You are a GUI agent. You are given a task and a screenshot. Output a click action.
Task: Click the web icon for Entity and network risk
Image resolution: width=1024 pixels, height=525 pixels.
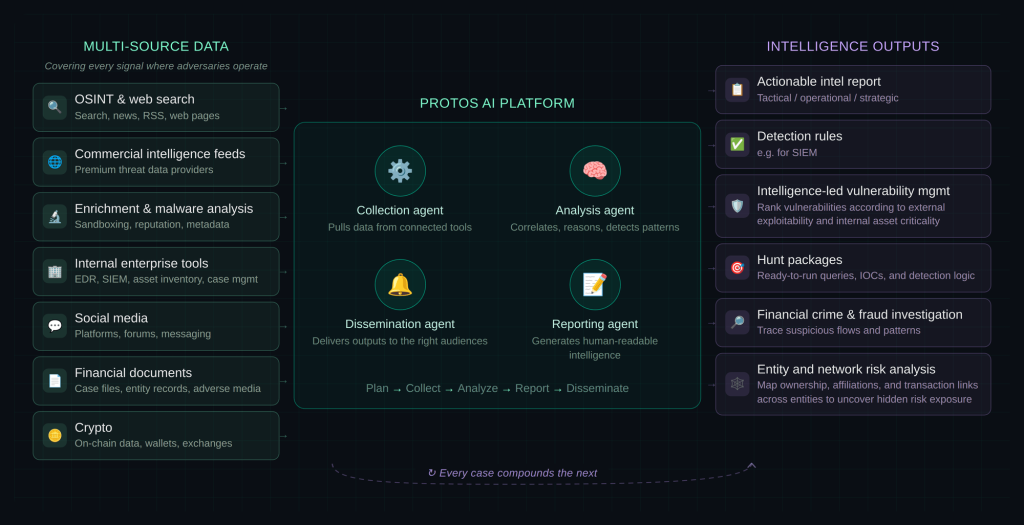tap(737, 384)
